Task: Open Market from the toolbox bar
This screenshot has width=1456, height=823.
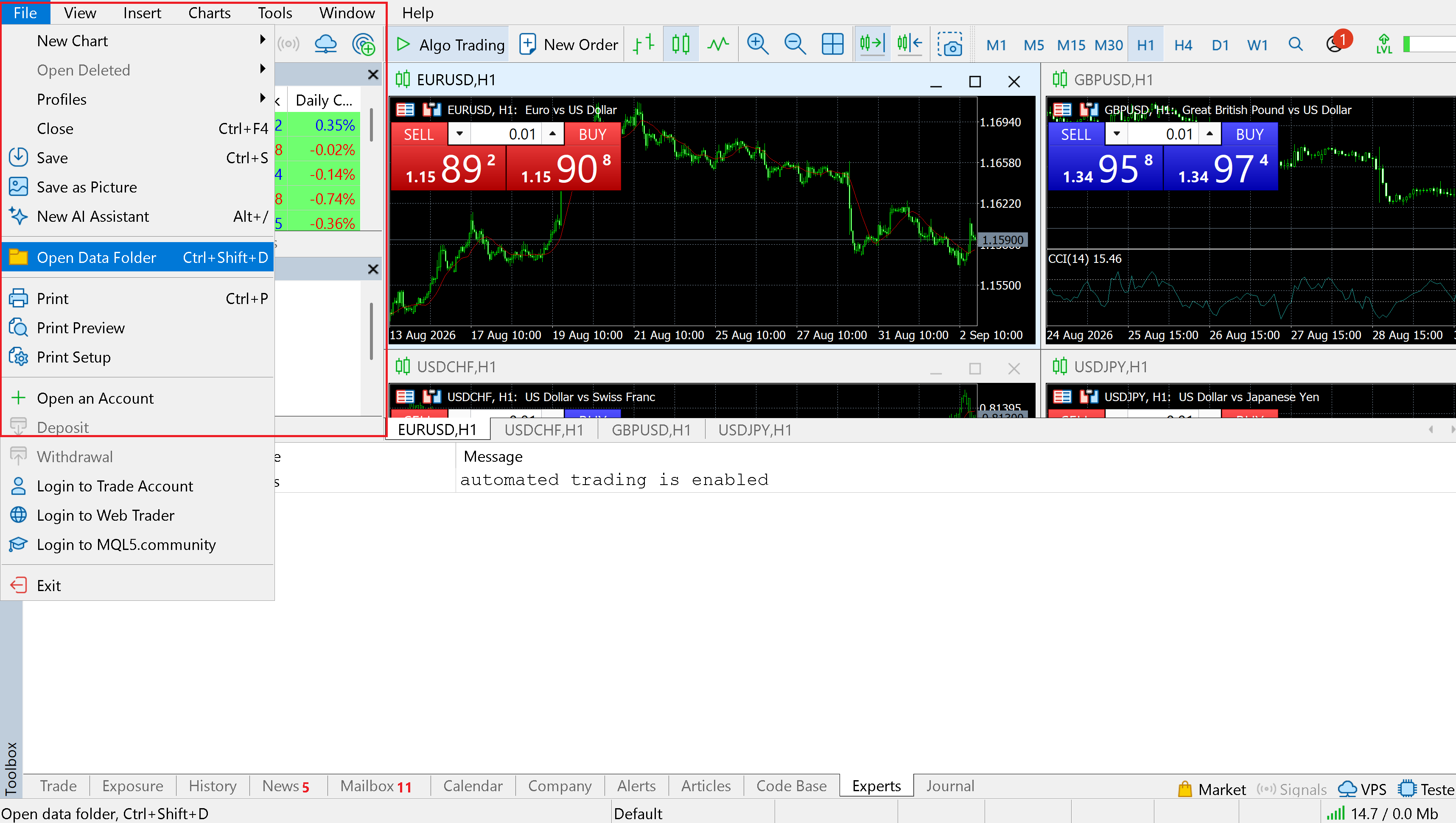Action: pyautogui.click(x=1212, y=789)
